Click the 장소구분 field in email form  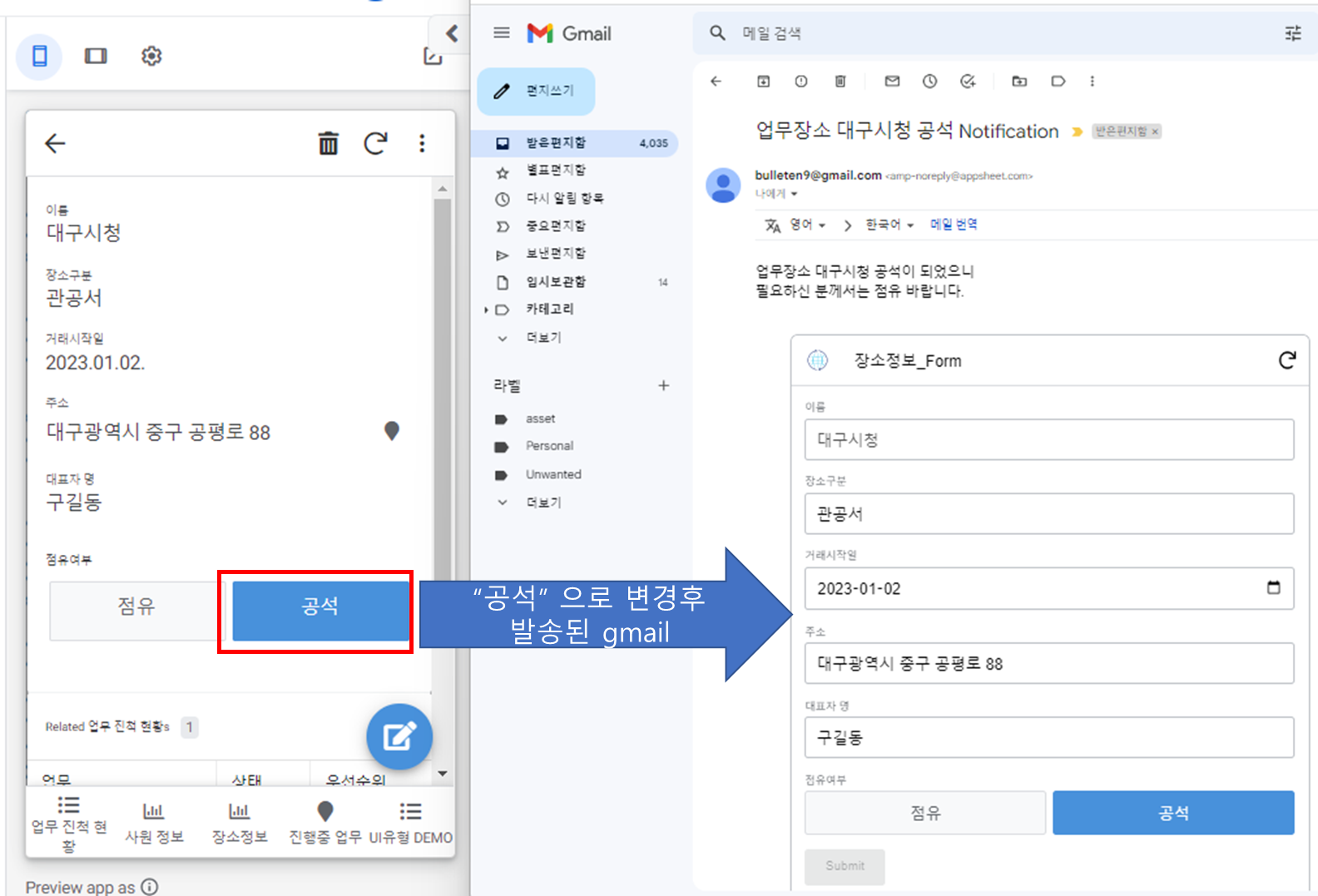(1048, 513)
